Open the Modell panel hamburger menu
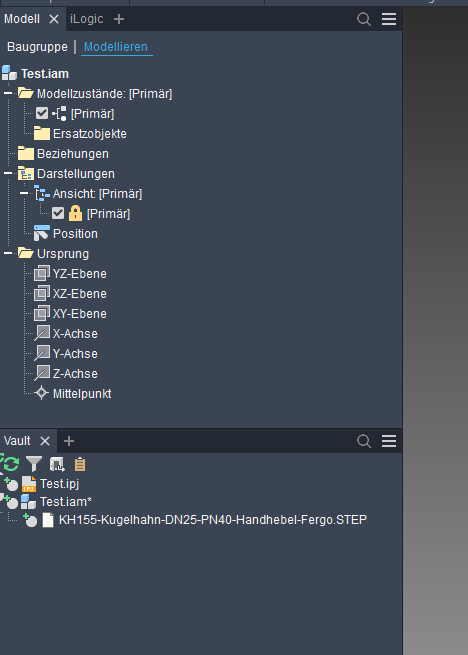Image resolution: width=468 pixels, height=655 pixels. (389, 19)
